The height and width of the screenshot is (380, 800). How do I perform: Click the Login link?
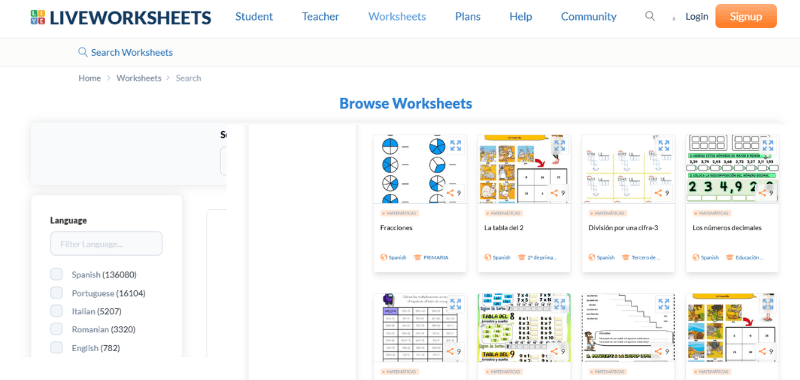point(696,16)
